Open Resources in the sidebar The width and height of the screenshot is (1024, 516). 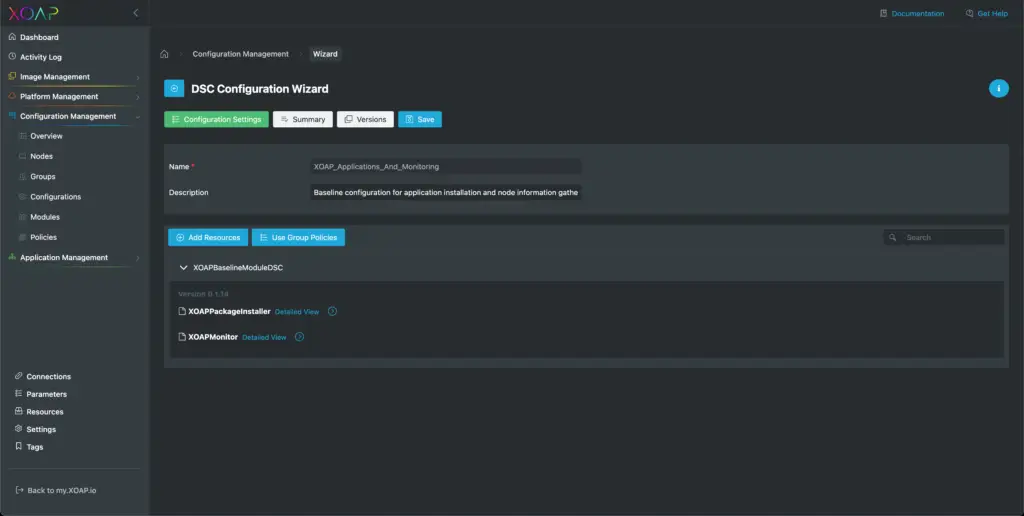45,411
